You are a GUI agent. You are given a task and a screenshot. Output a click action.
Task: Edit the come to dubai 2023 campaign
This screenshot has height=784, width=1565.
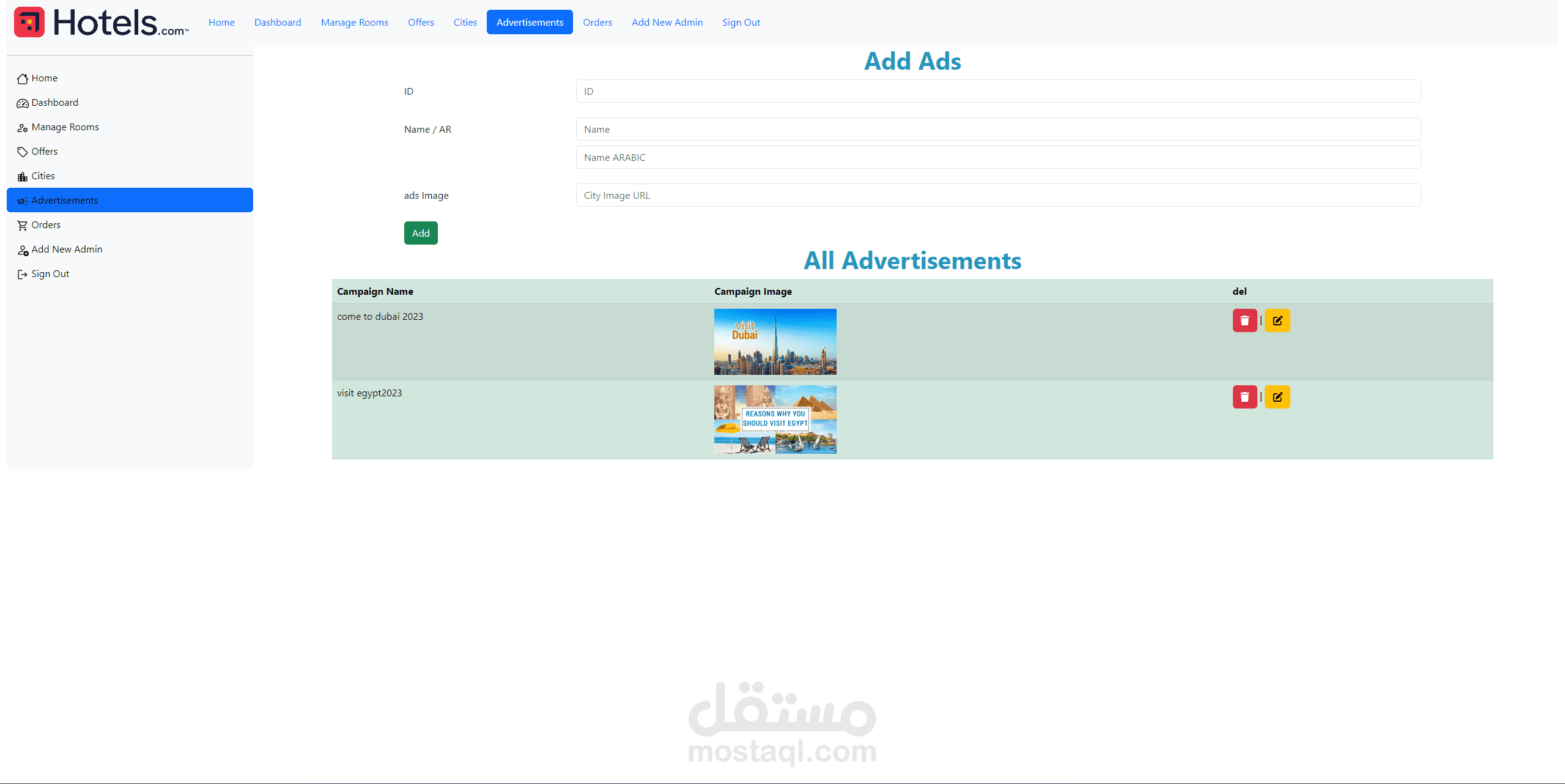[x=1277, y=320]
